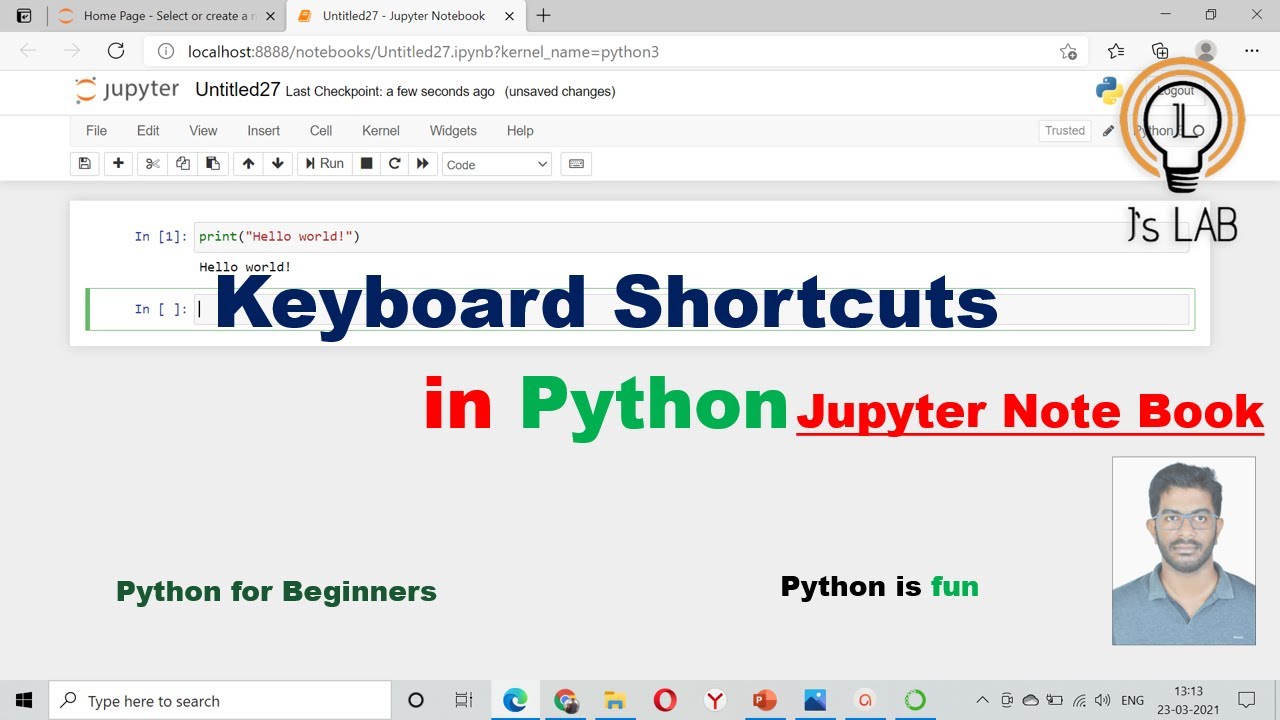Click the empty active code cell
The height and width of the screenshot is (720, 1280).
click(690, 309)
